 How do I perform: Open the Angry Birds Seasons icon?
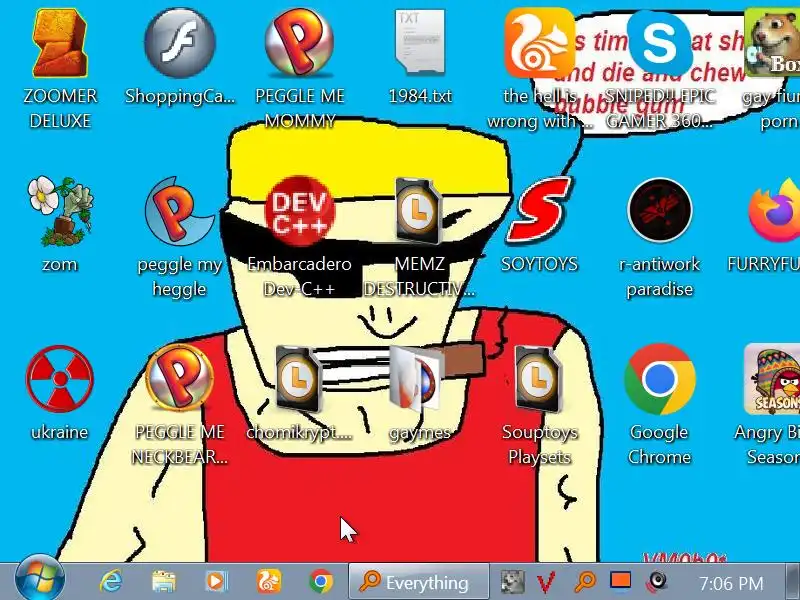pos(772,379)
